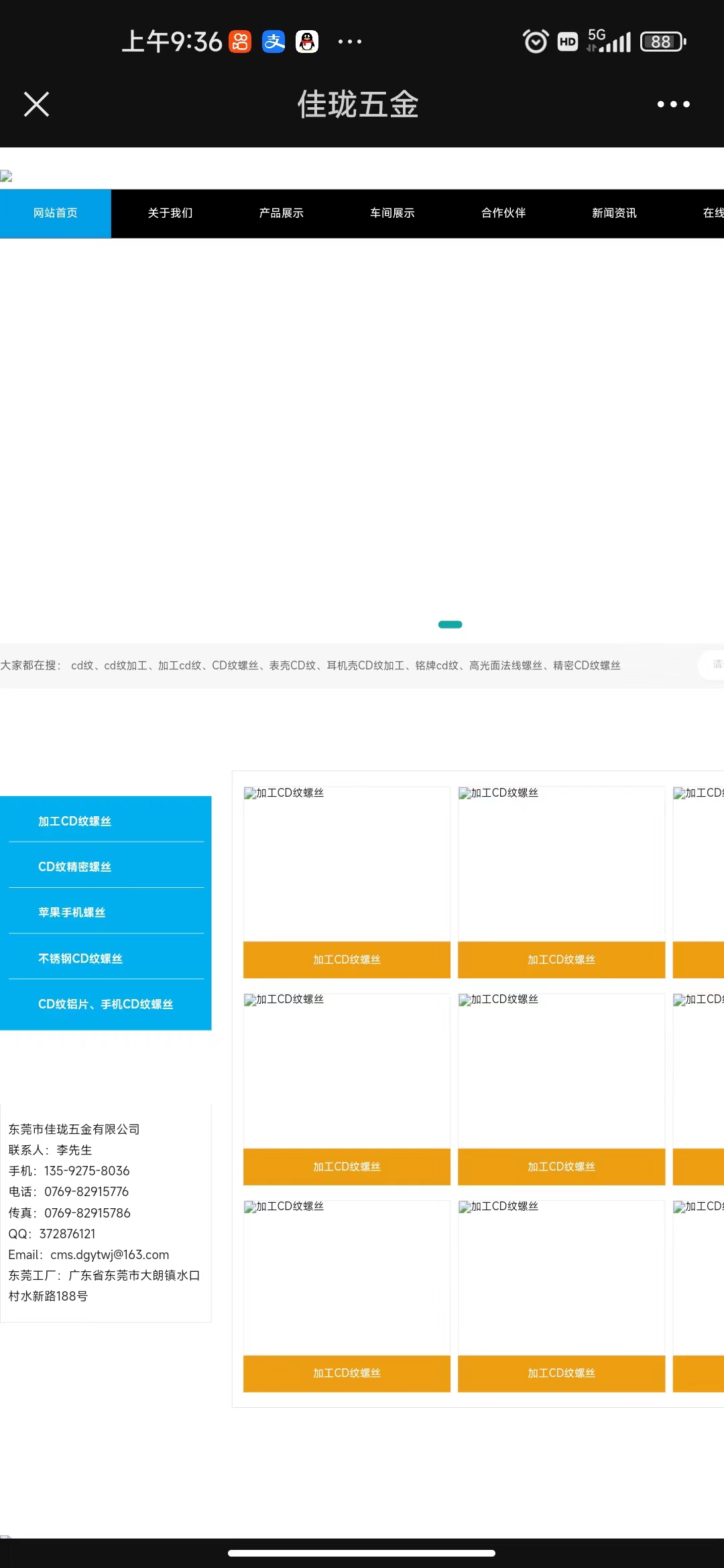
Task: Tap the orange Kuaishou notification icon
Action: pos(240,42)
